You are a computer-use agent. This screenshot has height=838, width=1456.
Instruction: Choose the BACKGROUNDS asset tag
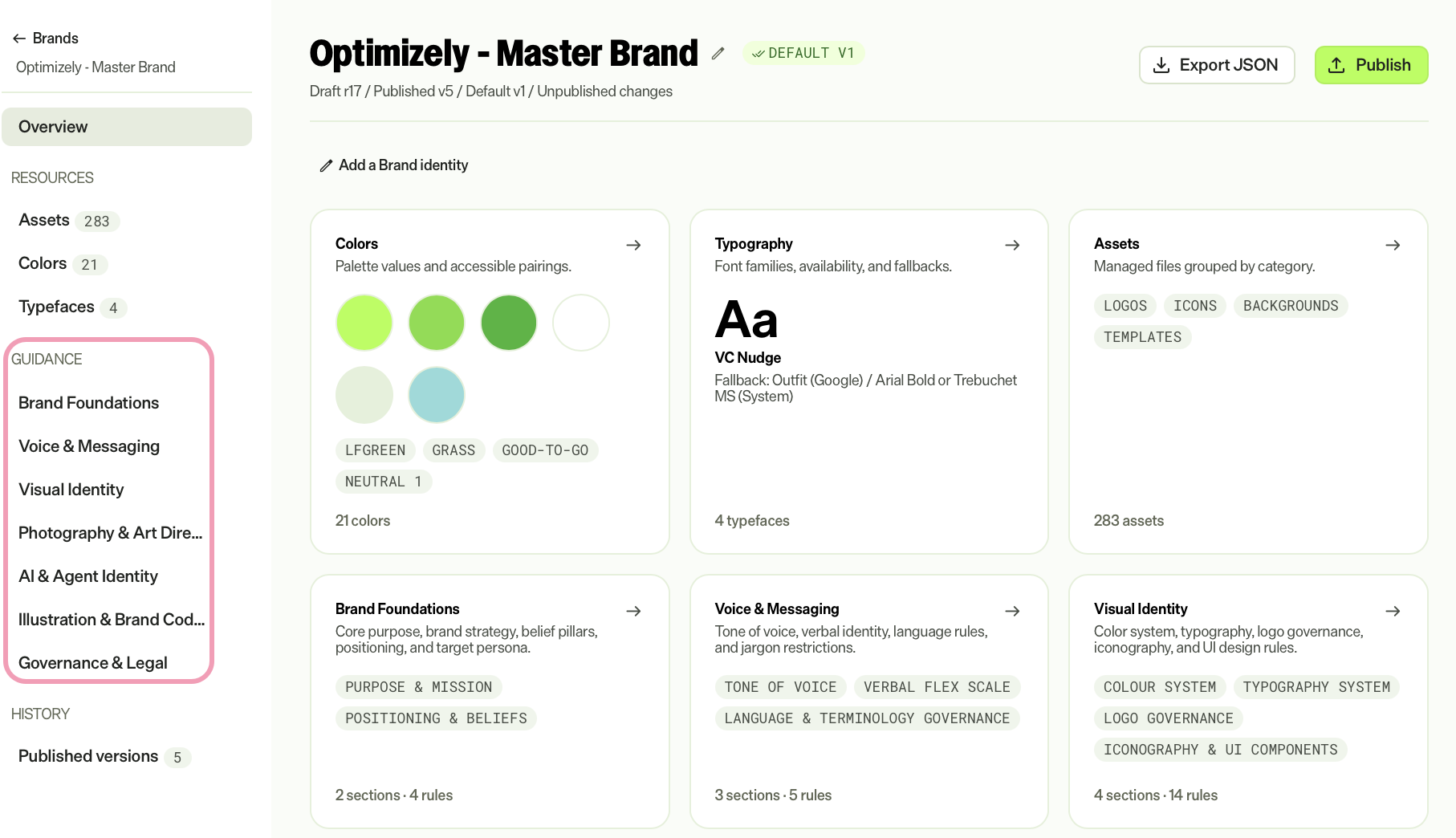1291,306
